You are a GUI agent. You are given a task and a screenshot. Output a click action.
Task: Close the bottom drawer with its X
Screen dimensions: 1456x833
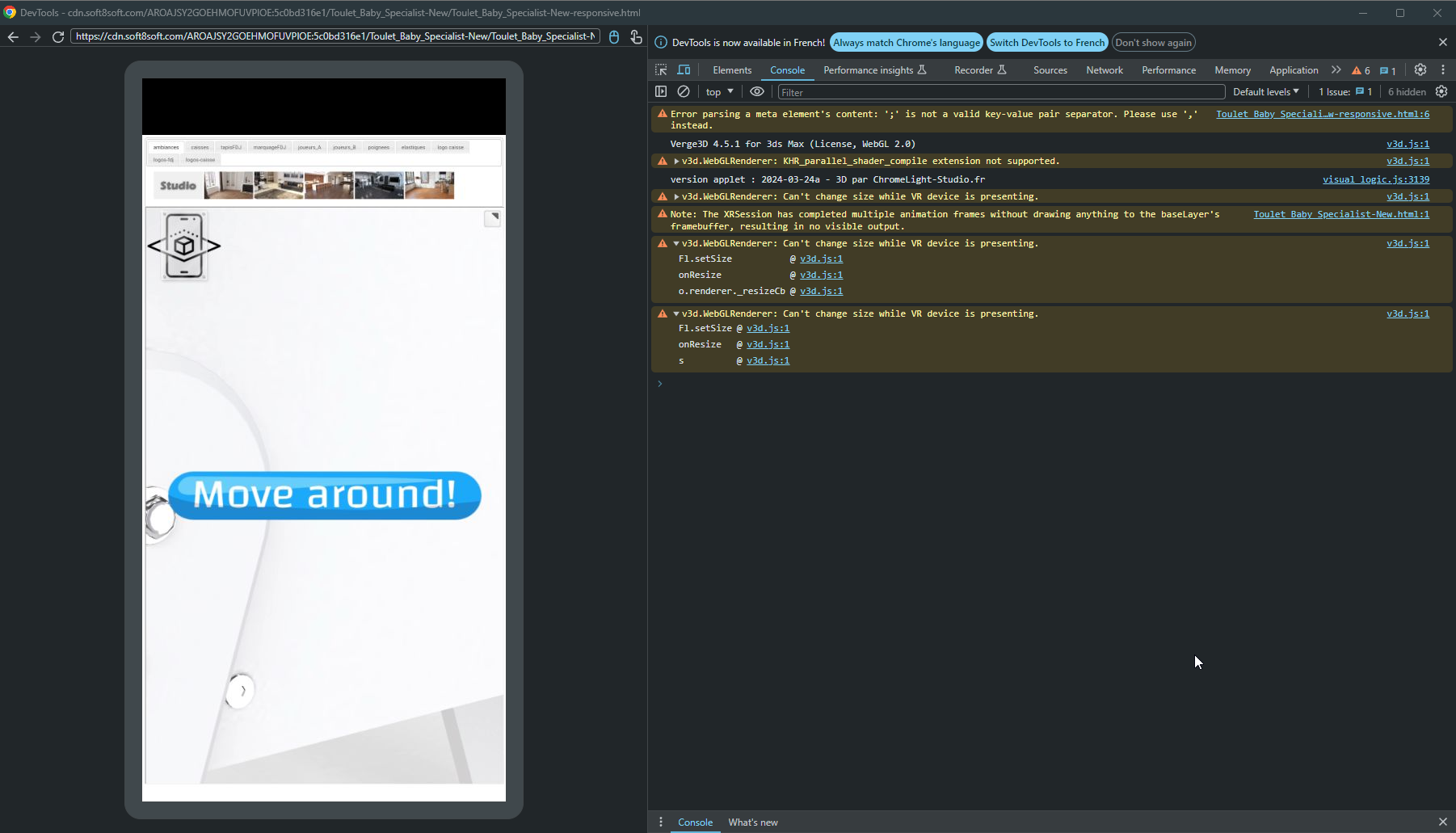coord(1442,822)
